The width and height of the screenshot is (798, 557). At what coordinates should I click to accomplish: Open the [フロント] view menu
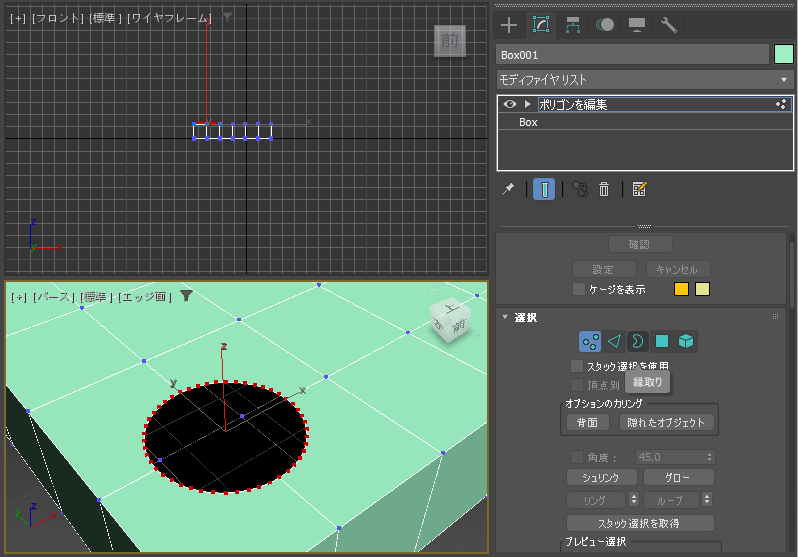(58, 18)
